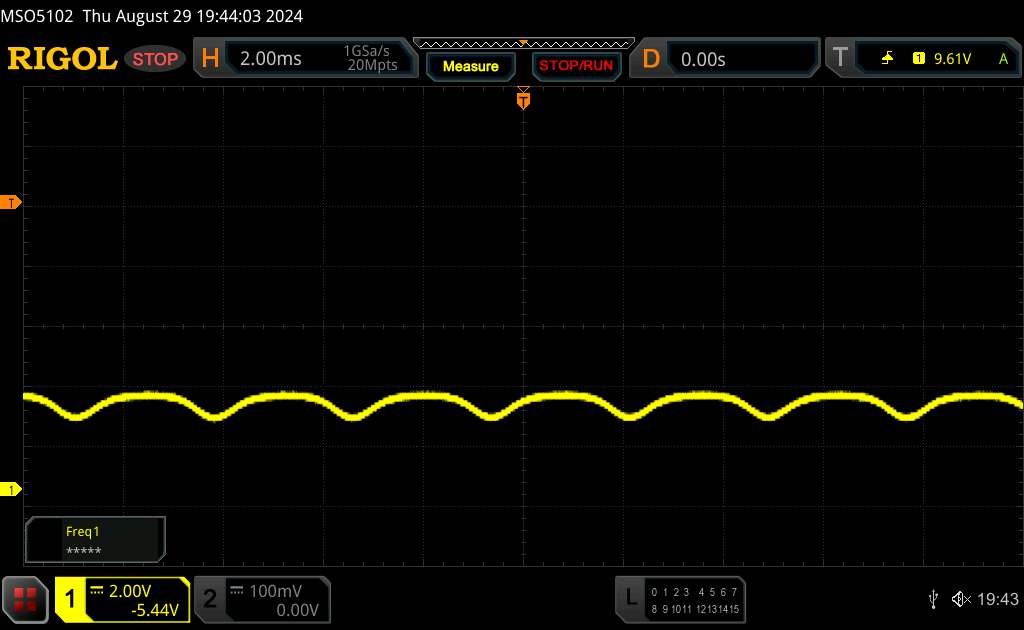This screenshot has width=1024, height=630.
Task: Select the orange D delay label
Action: pyautogui.click(x=651, y=59)
